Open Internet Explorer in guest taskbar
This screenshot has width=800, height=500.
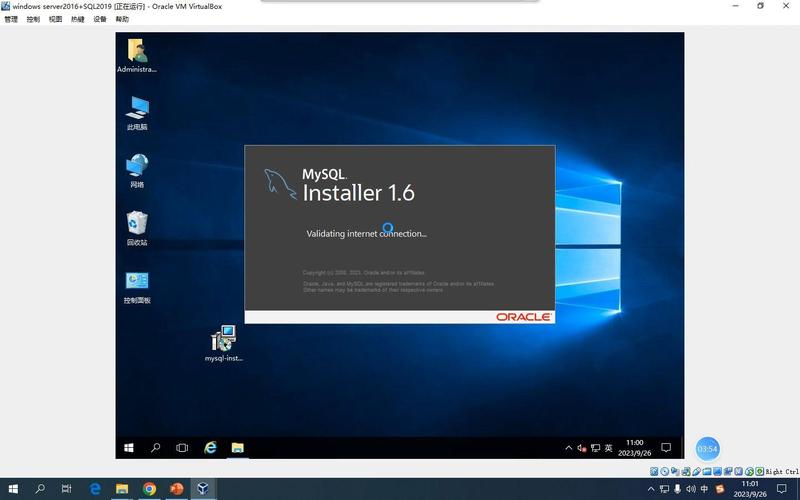coord(210,448)
